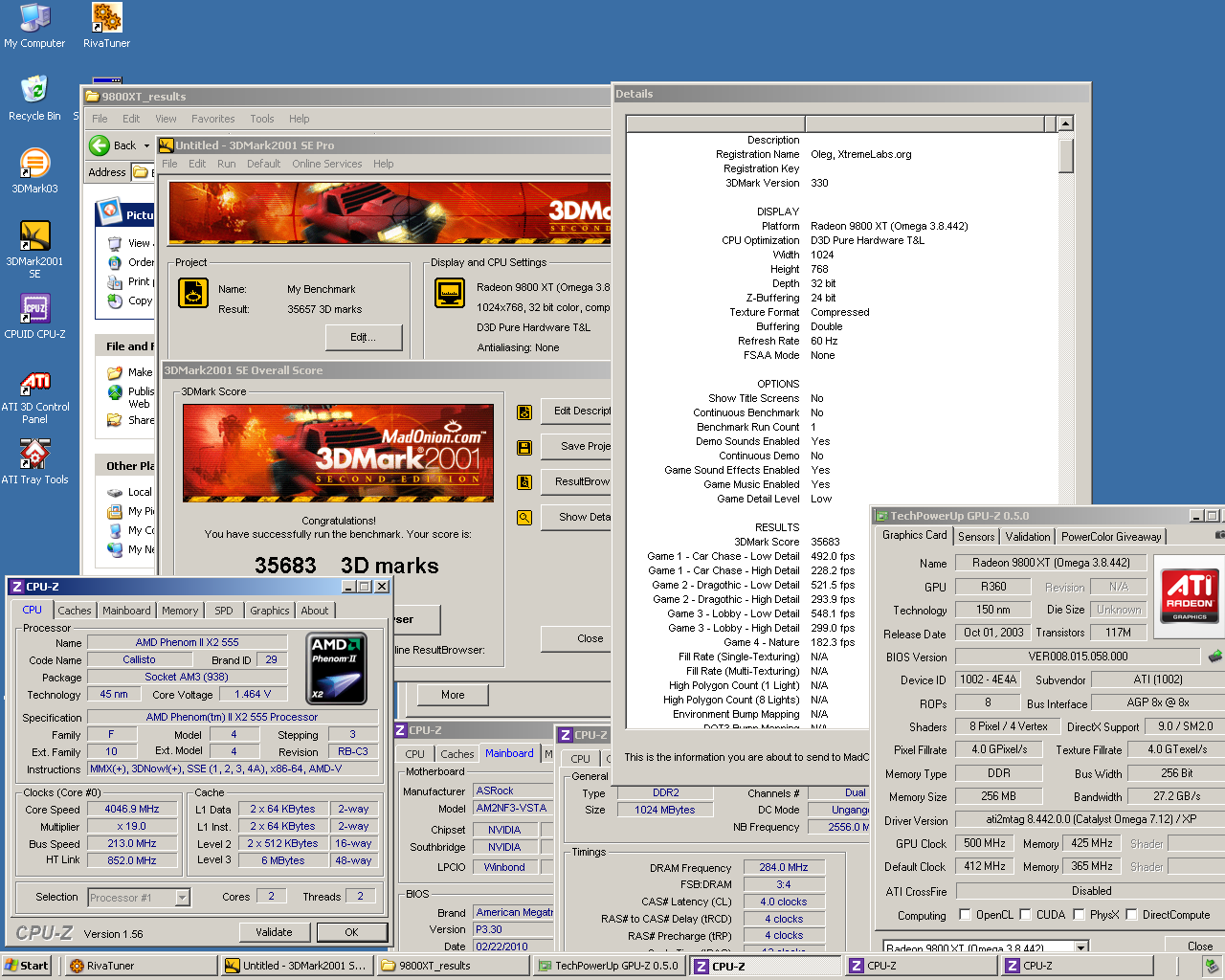Open Recycle Bin desktop icon
Viewport: 1225px width, 980px height.
[34, 98]
